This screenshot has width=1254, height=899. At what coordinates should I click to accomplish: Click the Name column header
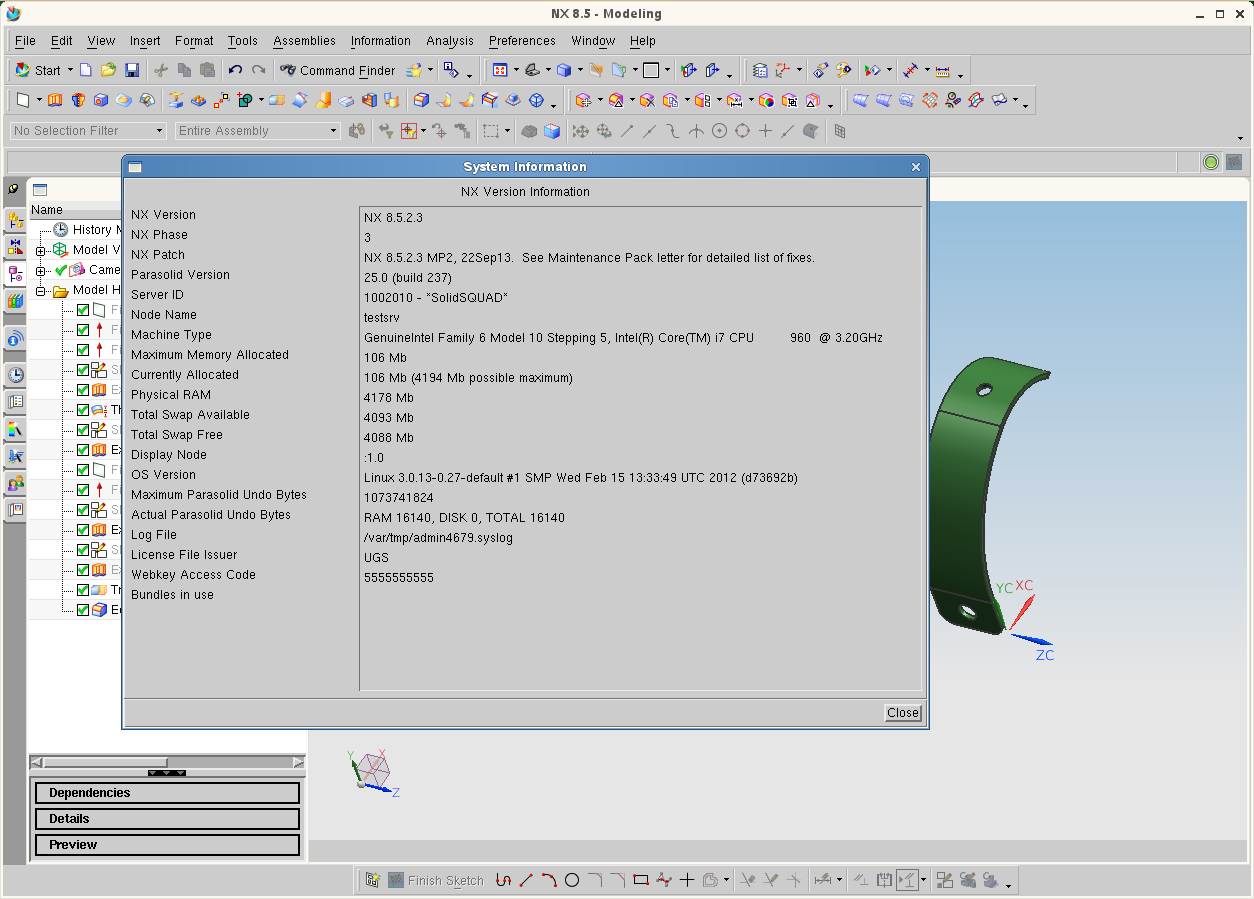click(75, 210)
